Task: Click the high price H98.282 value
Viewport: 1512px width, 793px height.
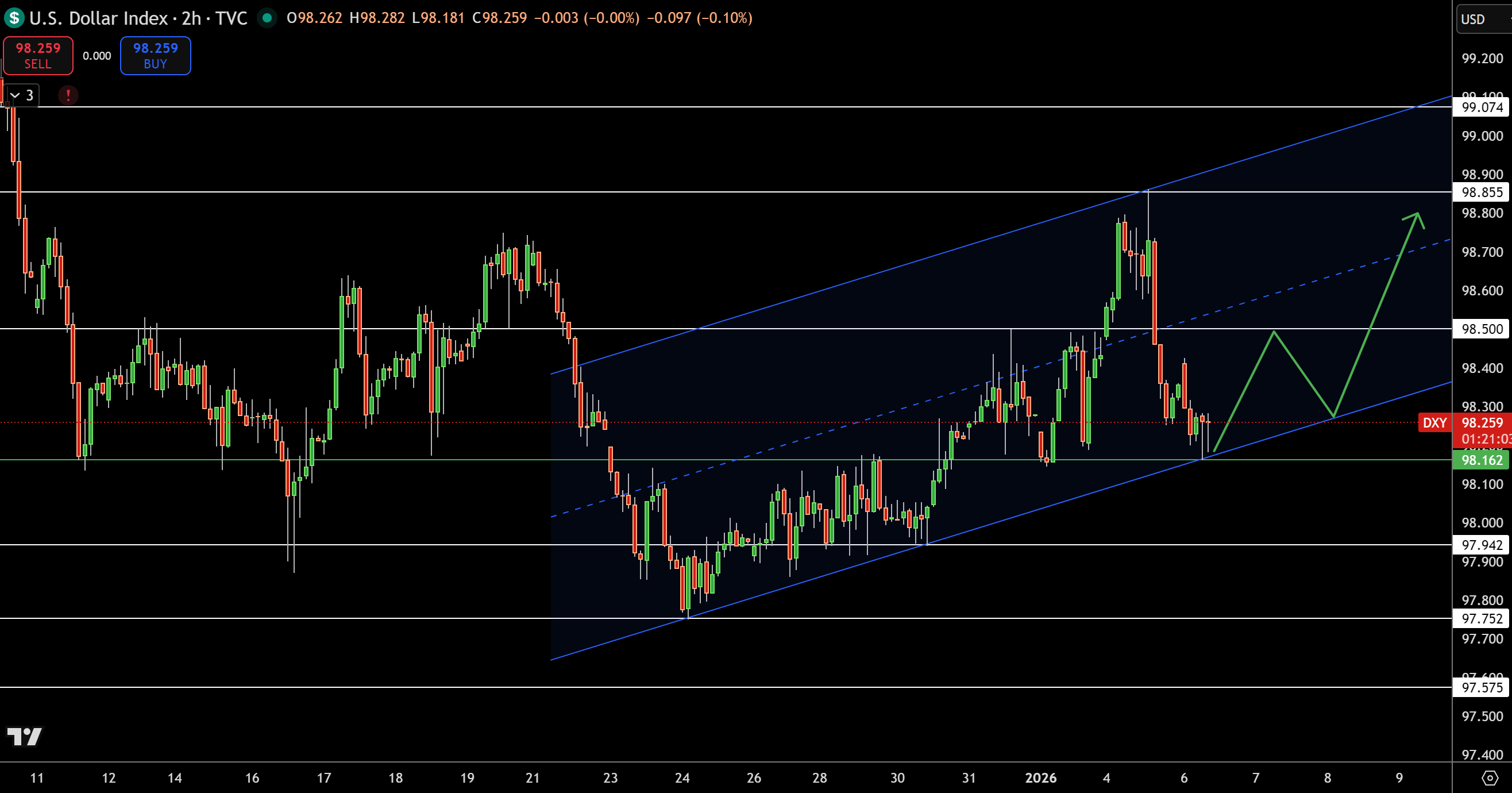Action: pyautogui.click(x=377, y=18)
